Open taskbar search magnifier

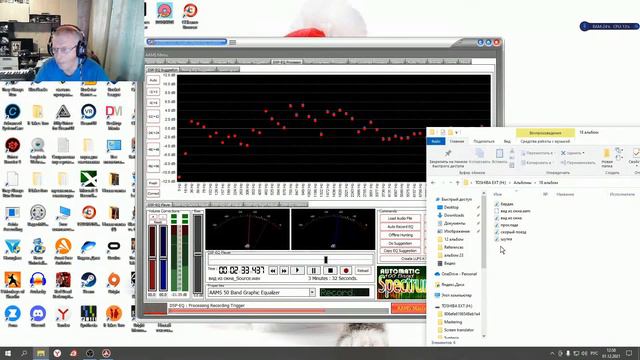click(24, 353)
